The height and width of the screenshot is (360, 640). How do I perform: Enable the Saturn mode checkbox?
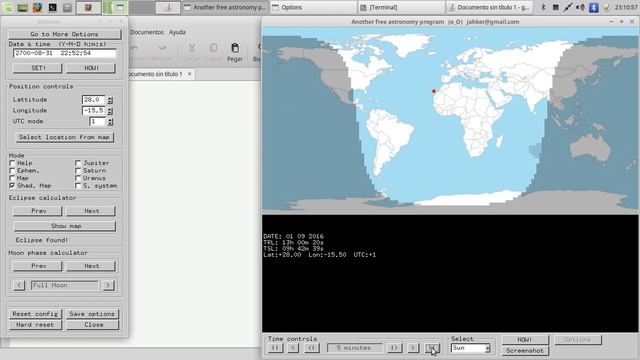(x=78, y=171)
